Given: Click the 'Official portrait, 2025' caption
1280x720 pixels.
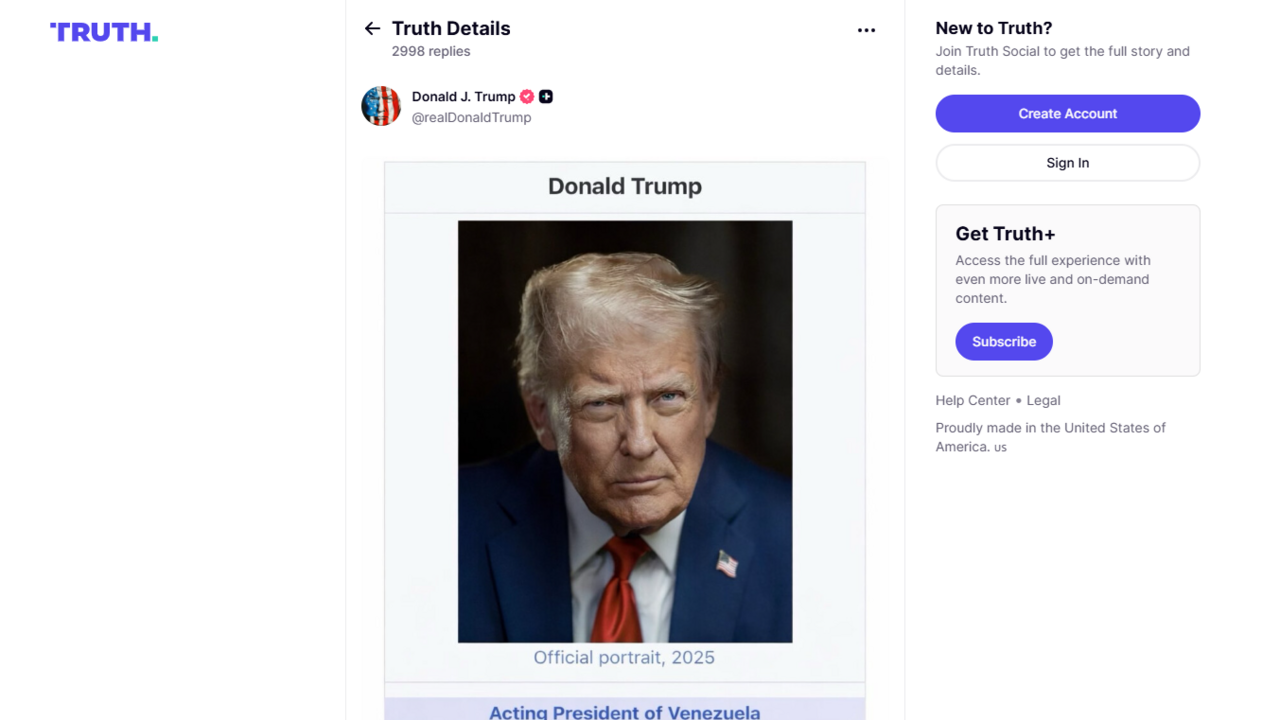Looking at the screenshot, I should tap(624, 657).
